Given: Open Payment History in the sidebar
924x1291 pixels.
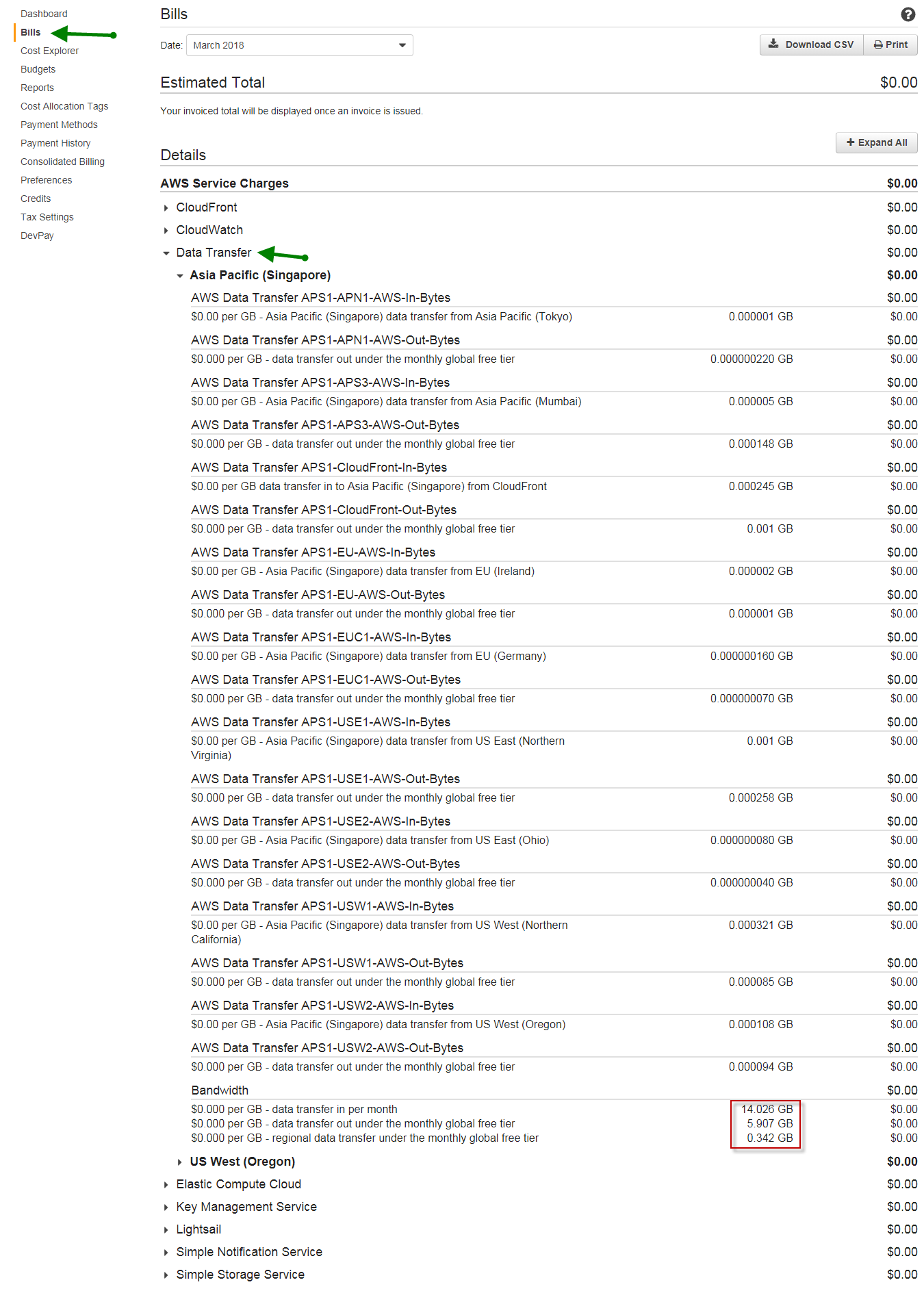Looking at the screenshot, I should (55, 143).
